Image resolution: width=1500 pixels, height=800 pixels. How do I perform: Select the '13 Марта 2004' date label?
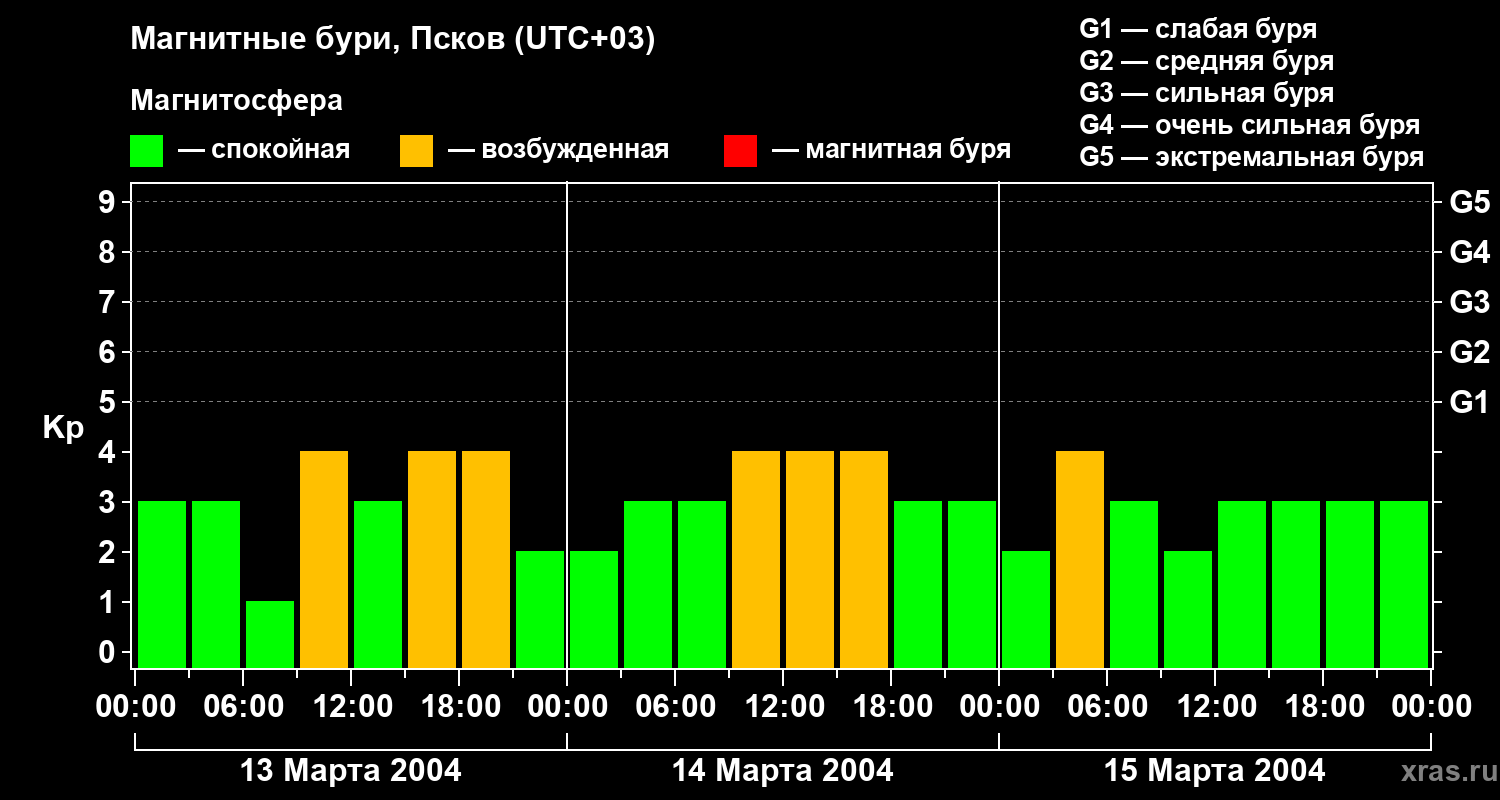(351, 771)
